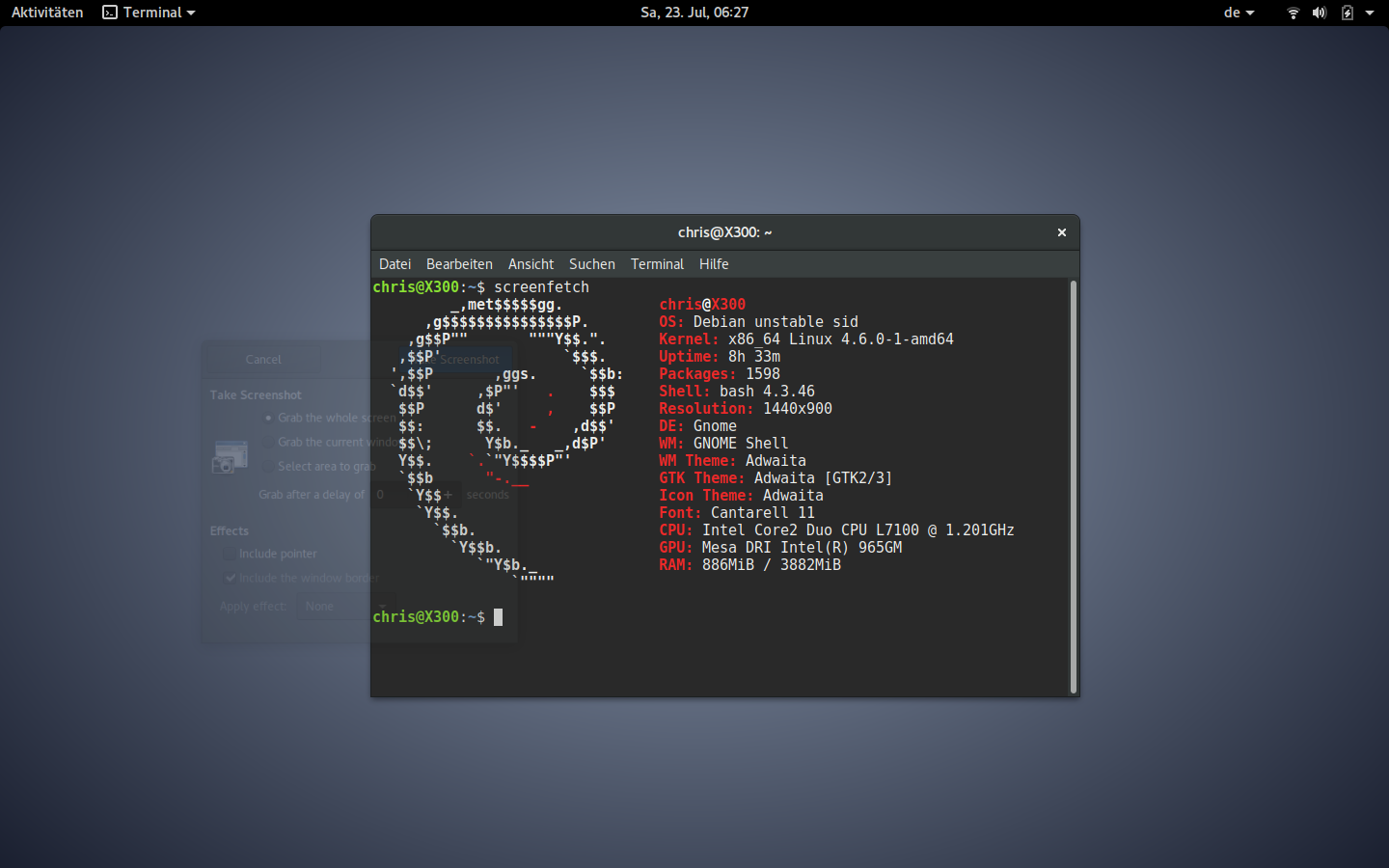
Task: Click the 'CPU: Intel Core2 Duo' line
Action: (836, 530)
